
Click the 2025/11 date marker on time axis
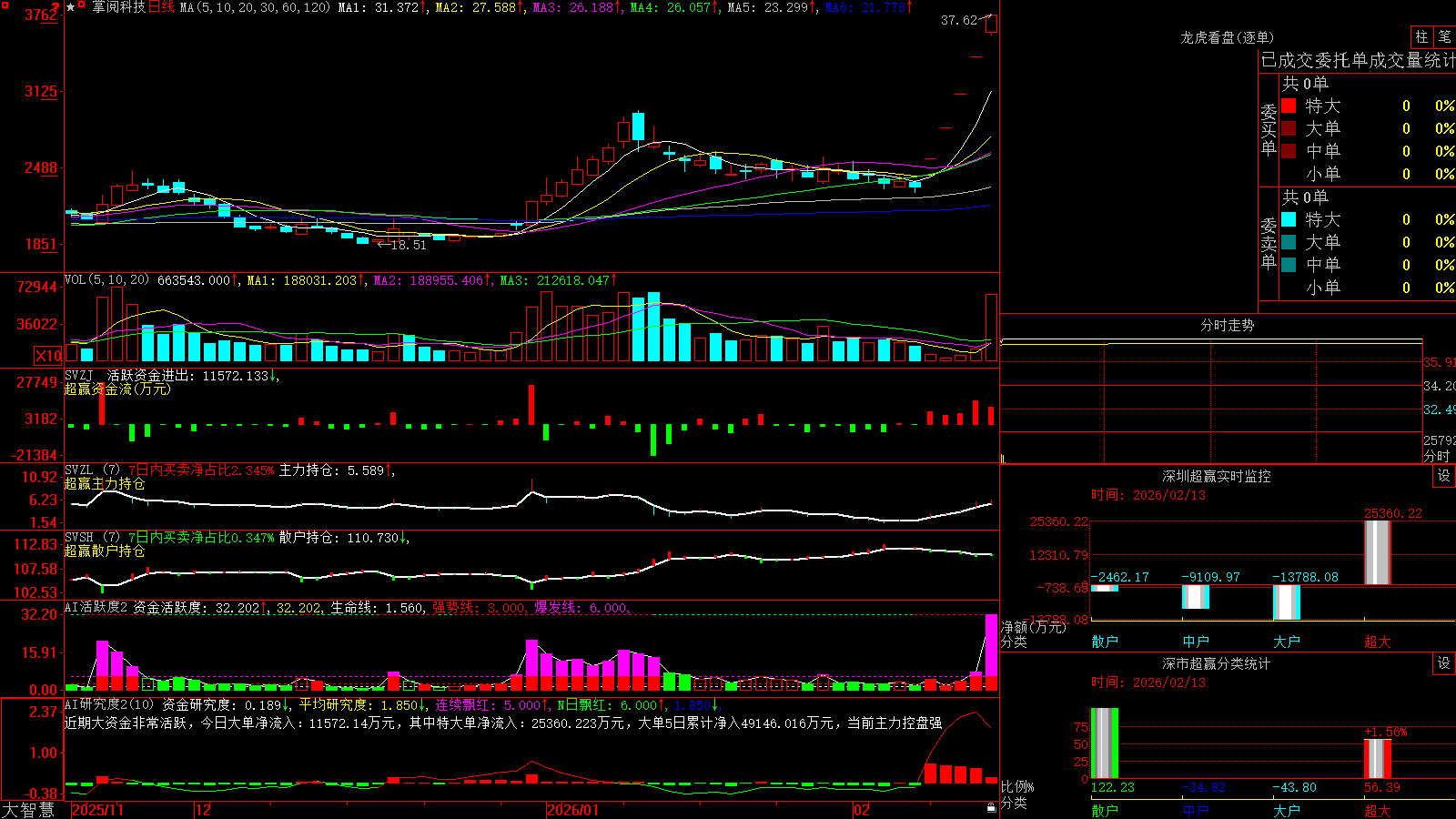click(97, 810)
